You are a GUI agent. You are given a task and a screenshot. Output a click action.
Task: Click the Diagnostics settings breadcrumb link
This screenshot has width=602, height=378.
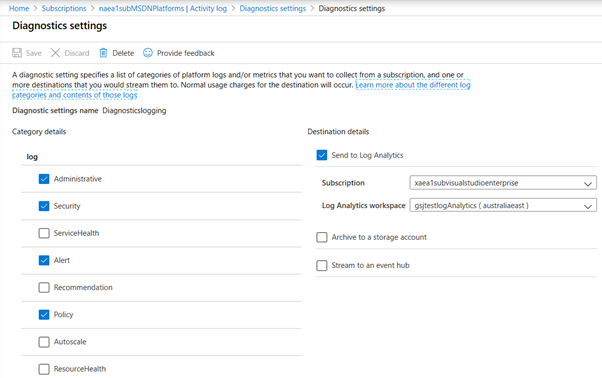tap(273, 8)
